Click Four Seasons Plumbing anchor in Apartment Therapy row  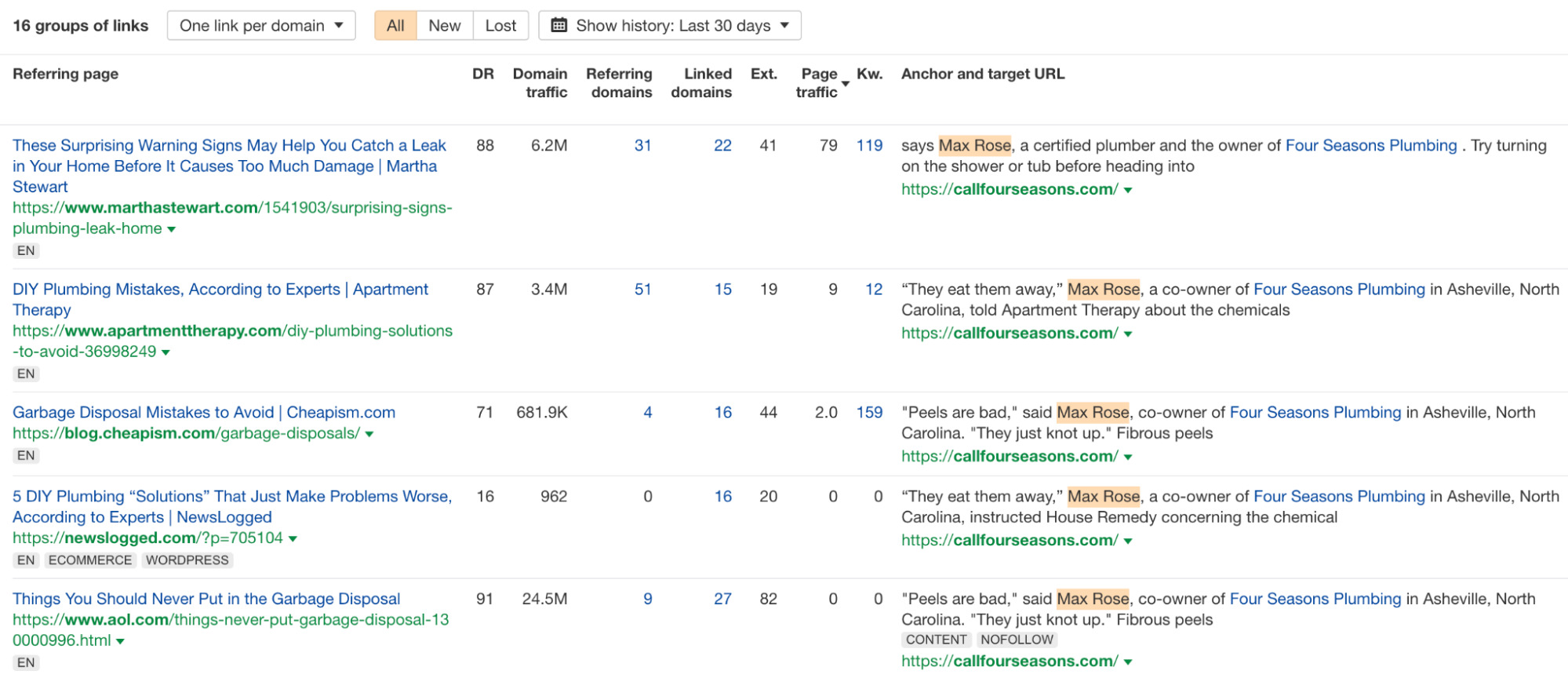pyautogui.click(x=1339, y=289)
